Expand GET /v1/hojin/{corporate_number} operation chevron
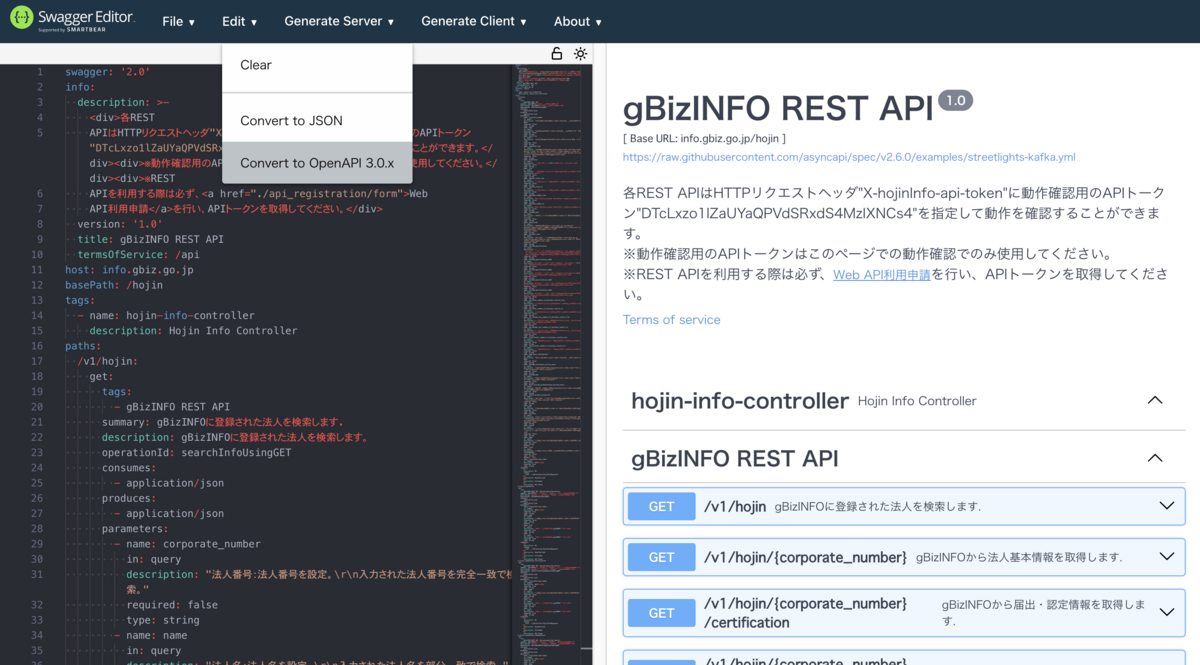The width and height of the screenshot is (1200, 665). [x=1166, y=557]
